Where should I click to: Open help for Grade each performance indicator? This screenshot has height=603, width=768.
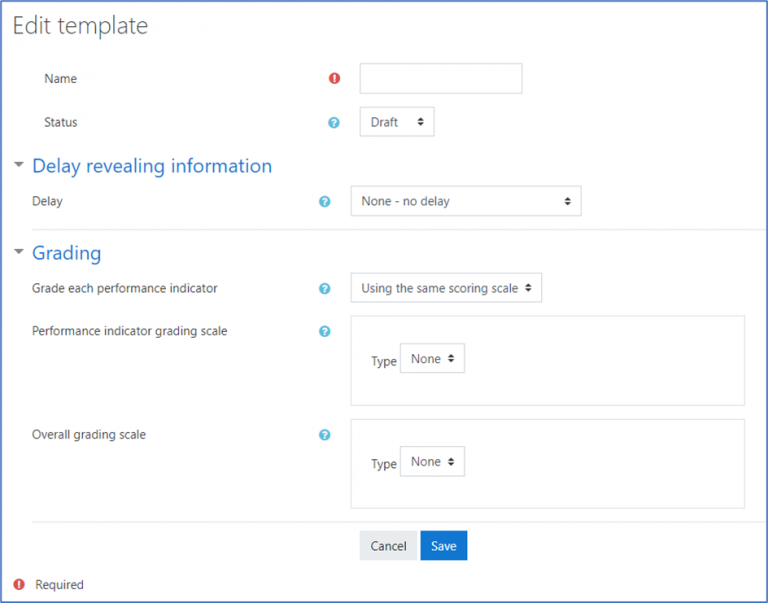(324, 289)
